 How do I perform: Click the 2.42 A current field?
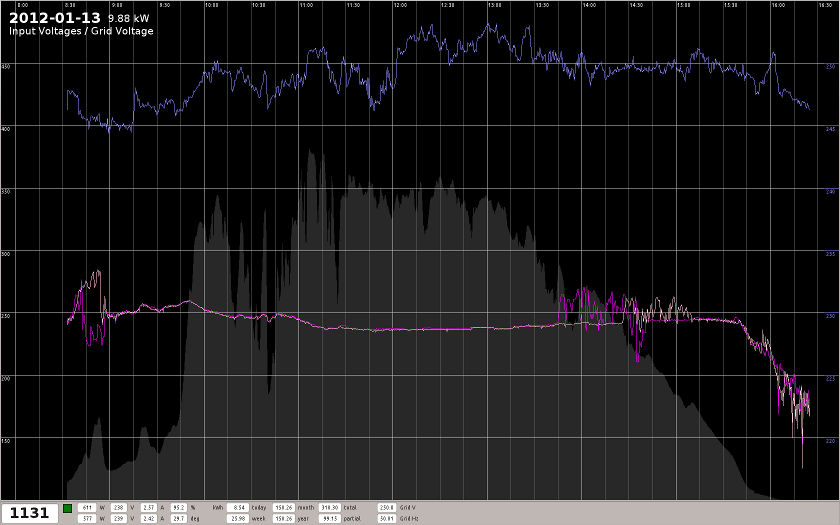coord(147,519)
